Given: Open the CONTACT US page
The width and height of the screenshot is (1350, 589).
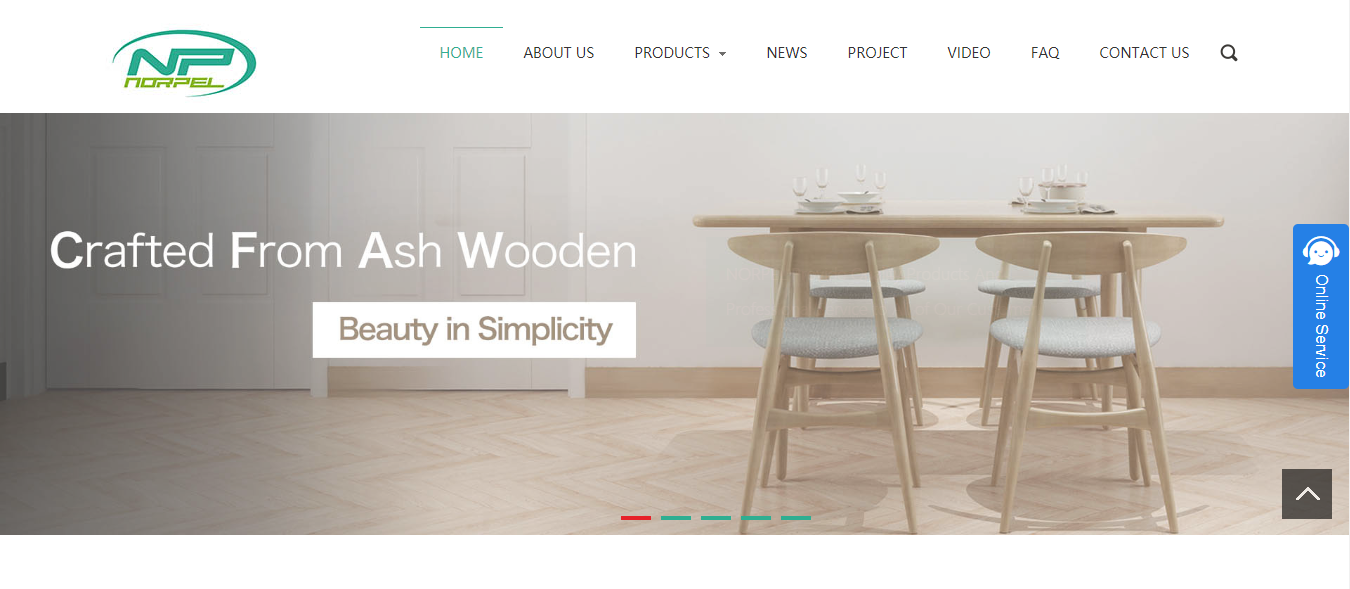Looking at the screenshot, I should click(1144, 53).
